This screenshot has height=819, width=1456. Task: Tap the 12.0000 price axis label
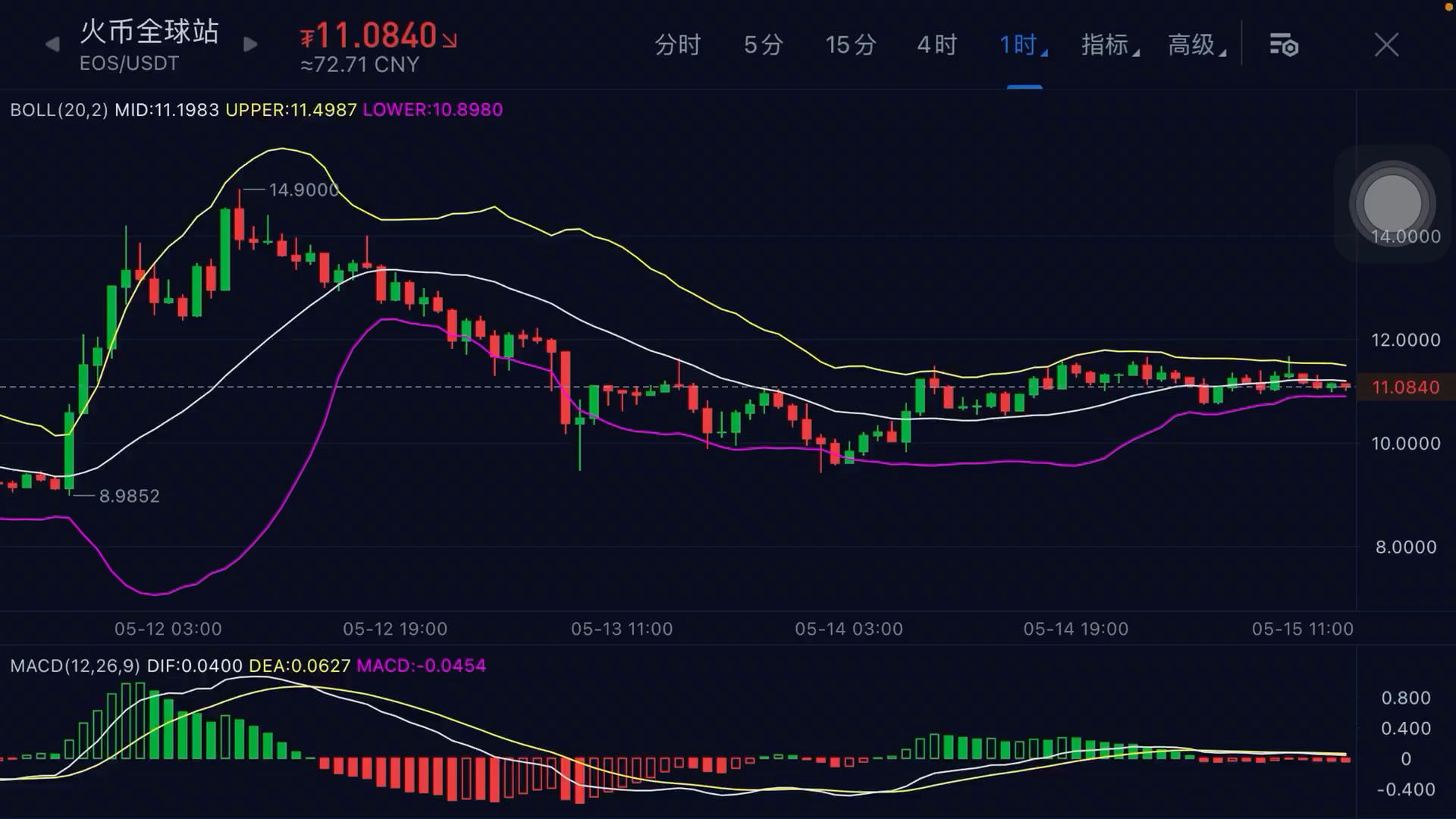(1405, 340)
